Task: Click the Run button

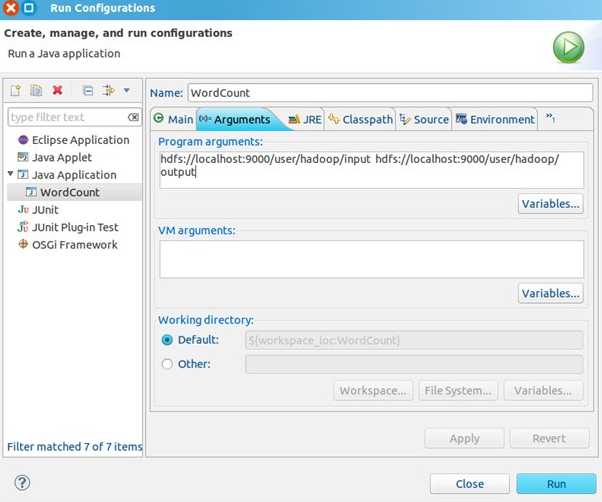Action: point(556,484)
